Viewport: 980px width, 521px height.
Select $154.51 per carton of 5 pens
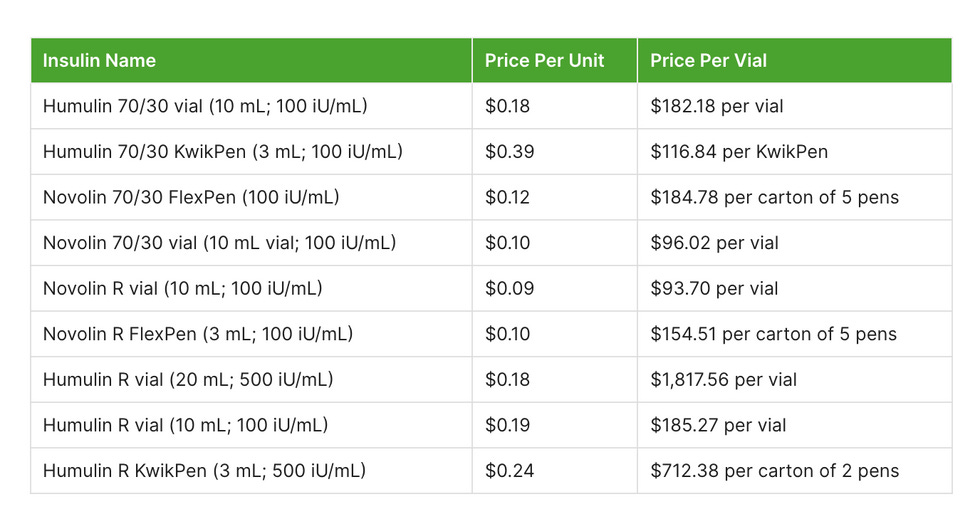pyautogui.click(x=773, y=334)
